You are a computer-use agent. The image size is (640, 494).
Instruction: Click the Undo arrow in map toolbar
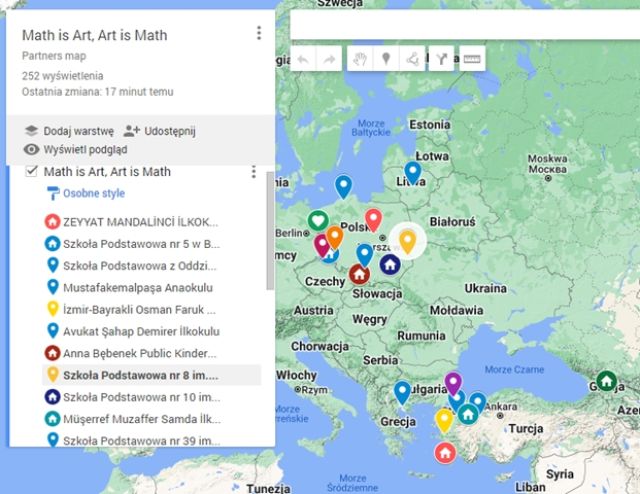tap(303, 60)
